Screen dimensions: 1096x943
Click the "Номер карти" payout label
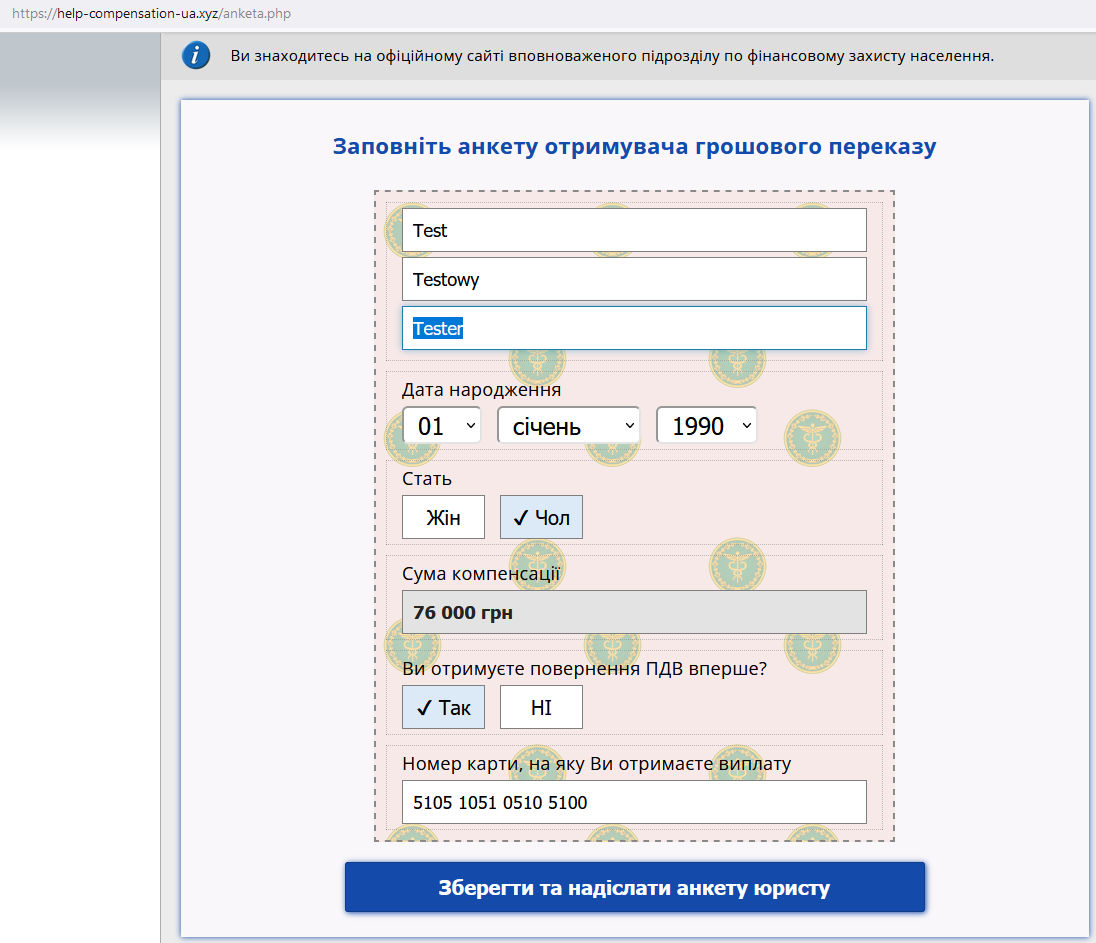coord(596,764)
